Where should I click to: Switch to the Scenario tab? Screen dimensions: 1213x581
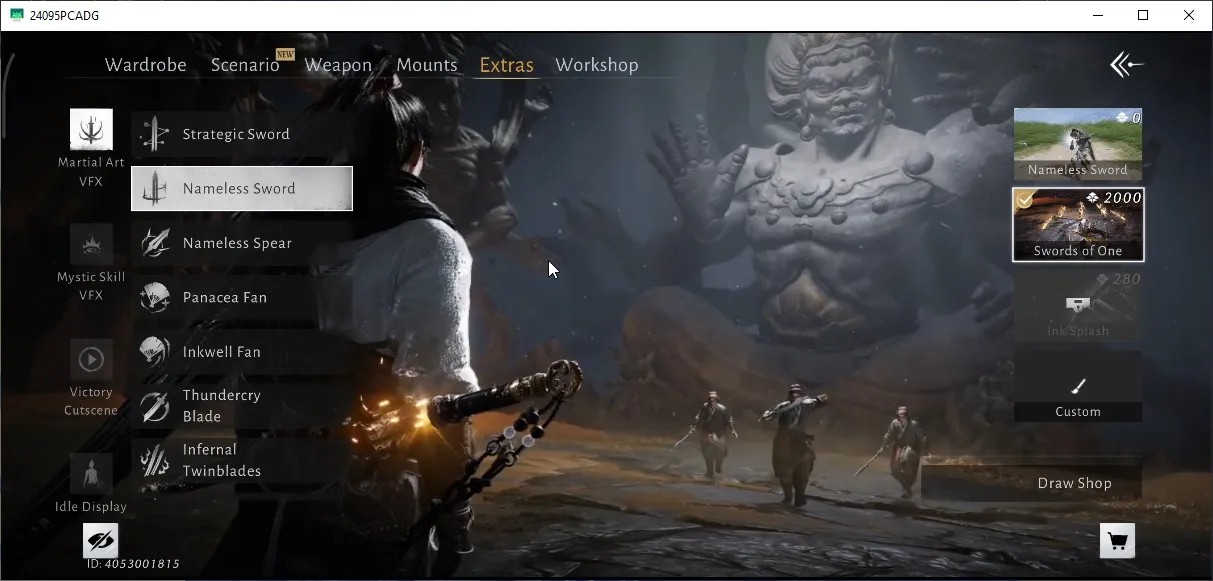245,65
